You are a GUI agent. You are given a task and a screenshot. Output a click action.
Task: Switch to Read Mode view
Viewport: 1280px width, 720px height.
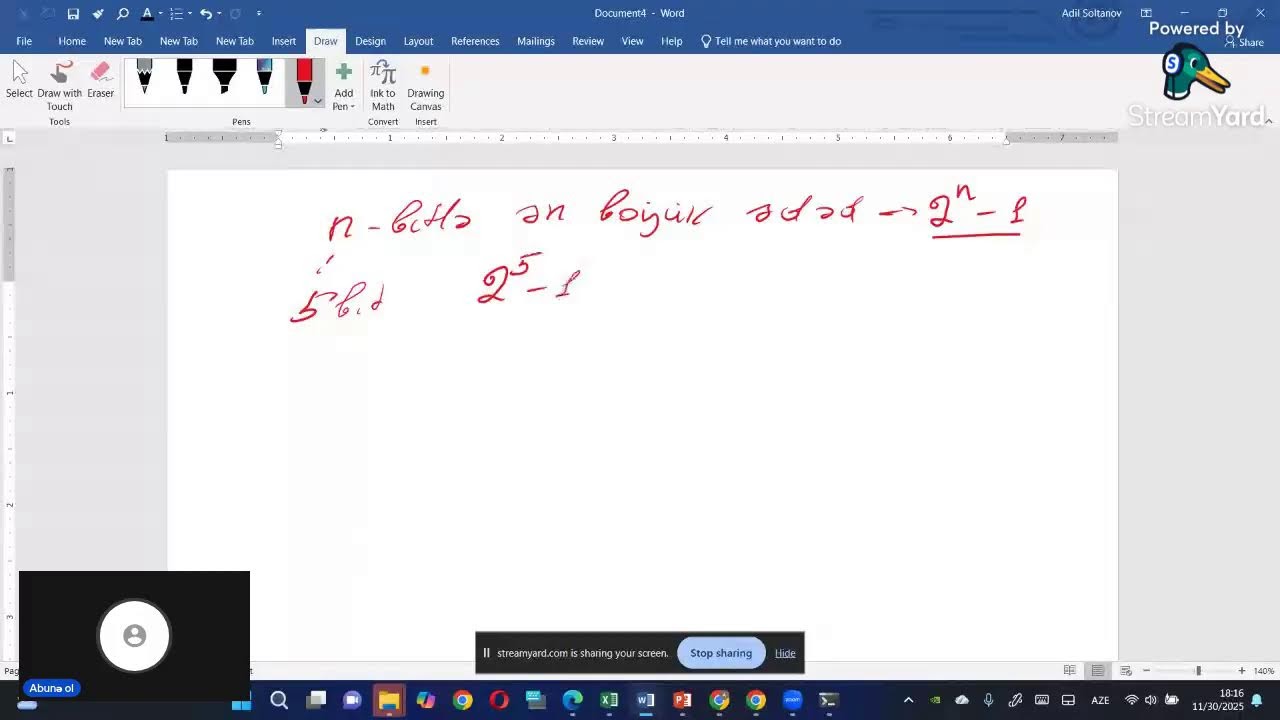(1070, 671)
